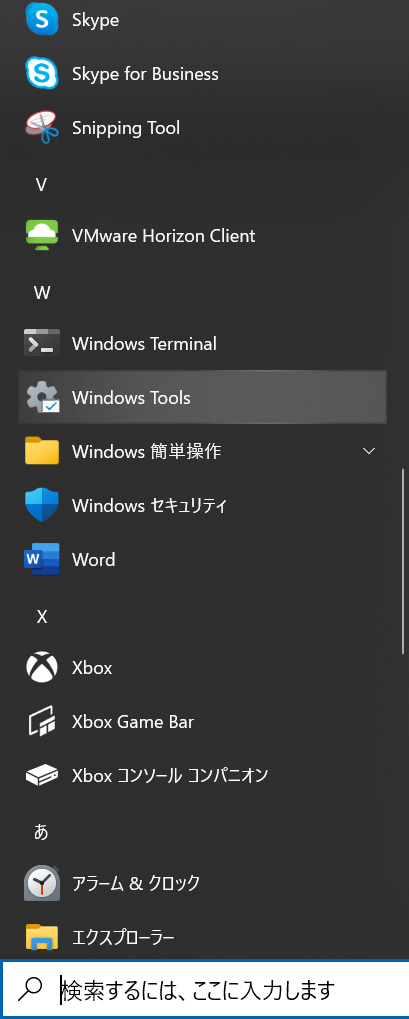Open Windows セキュリティ shield icon

(x=42, y=505)
